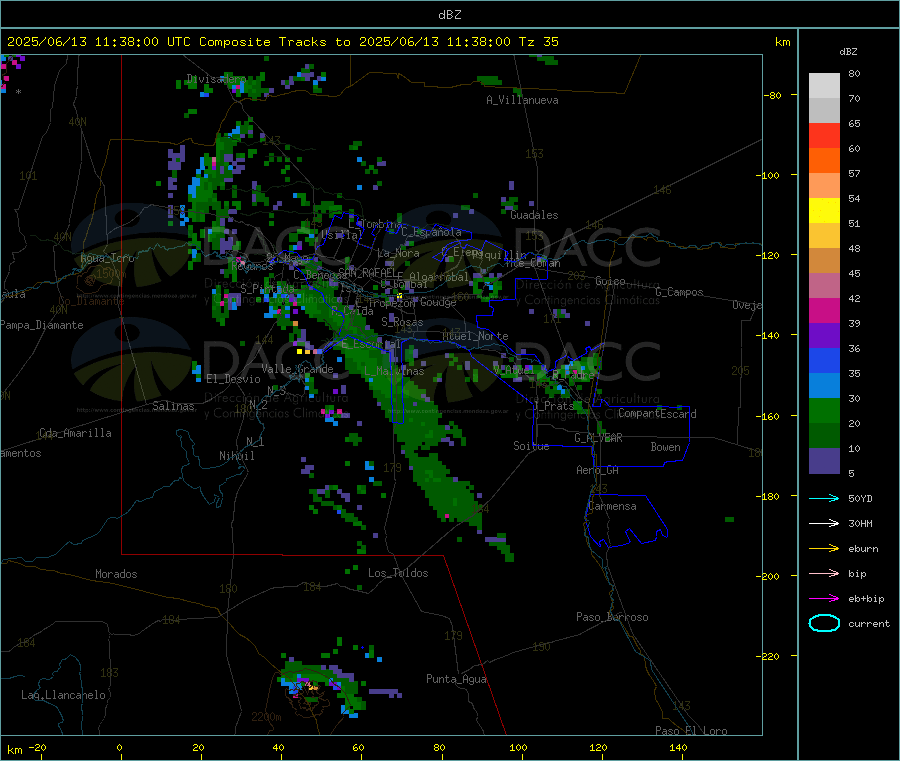Click the 'S_Rosas' place label
This screenshot has height=761, width=900.
[402, 323]
